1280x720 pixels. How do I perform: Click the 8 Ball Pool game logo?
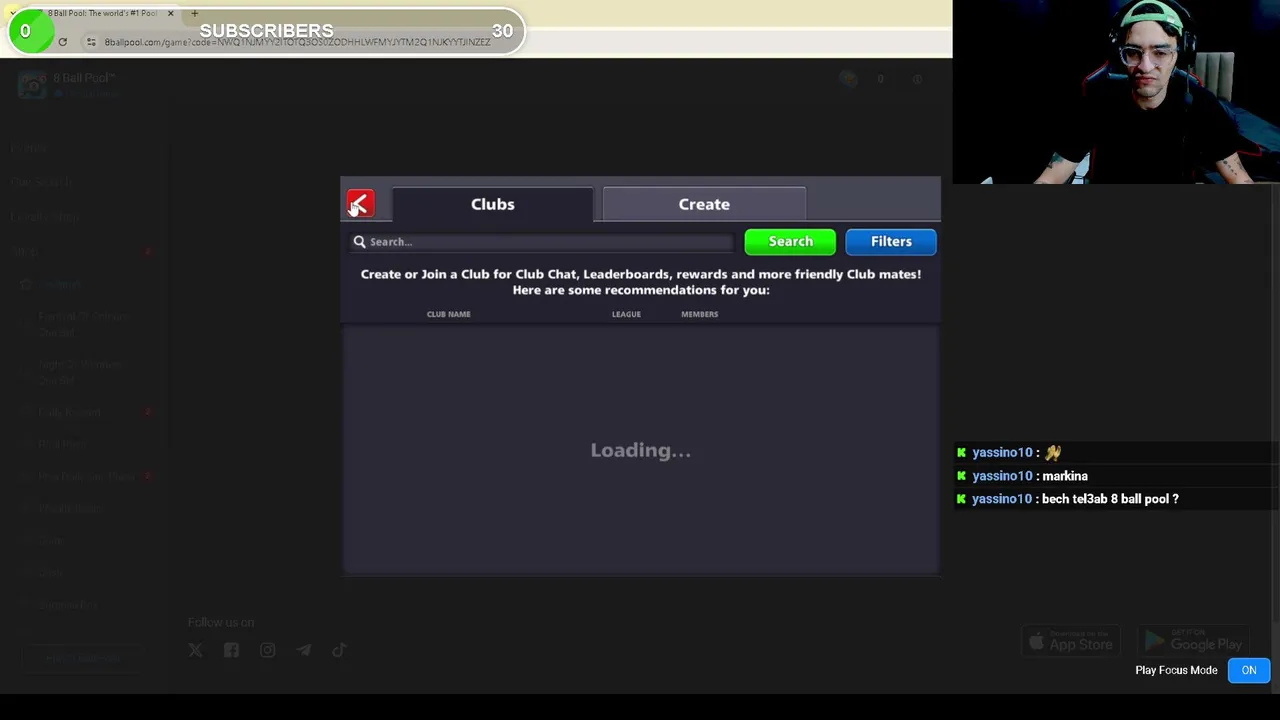click(x=33, y=85)
